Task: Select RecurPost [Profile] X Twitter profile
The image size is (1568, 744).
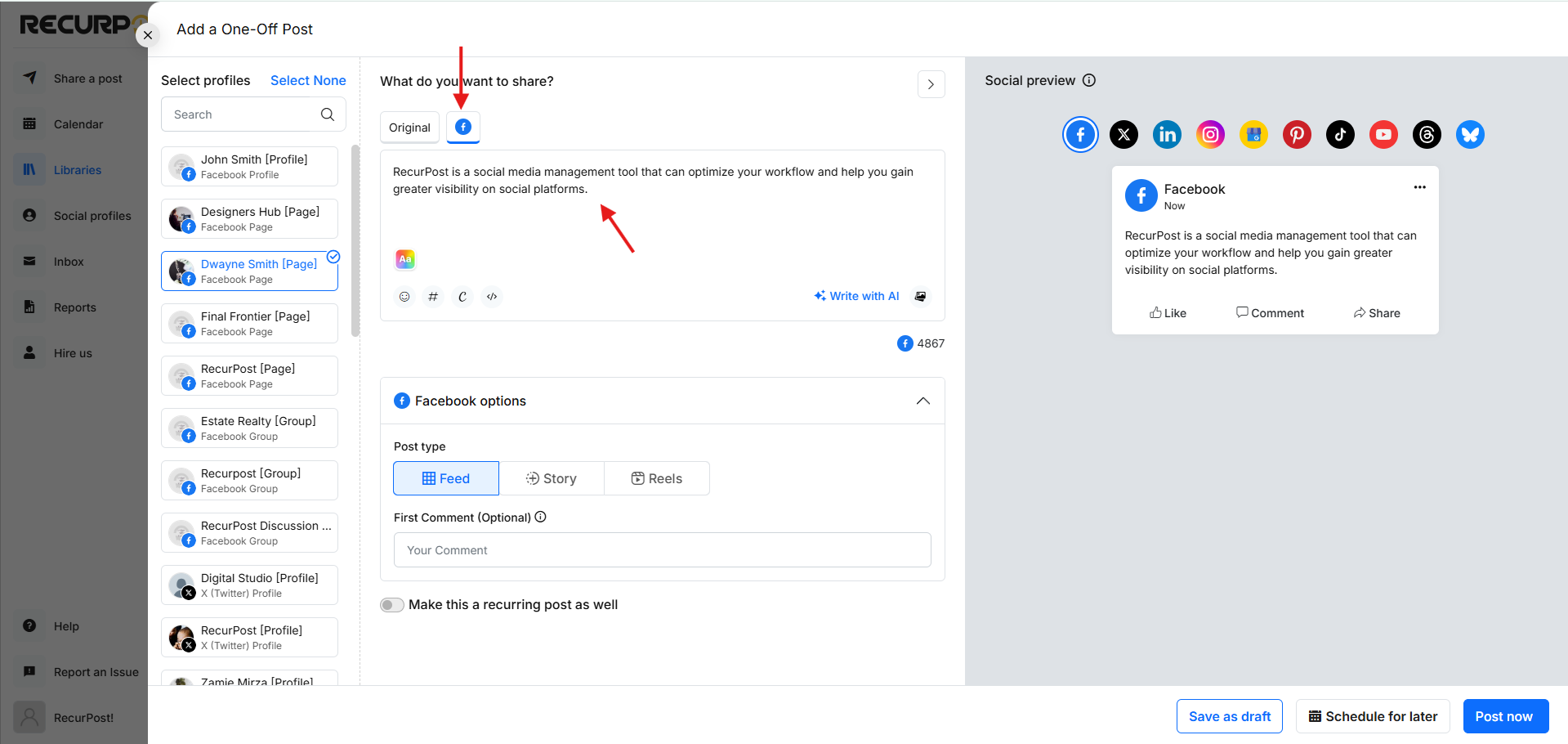Action: pyautogui.click(x=249, y=638)
